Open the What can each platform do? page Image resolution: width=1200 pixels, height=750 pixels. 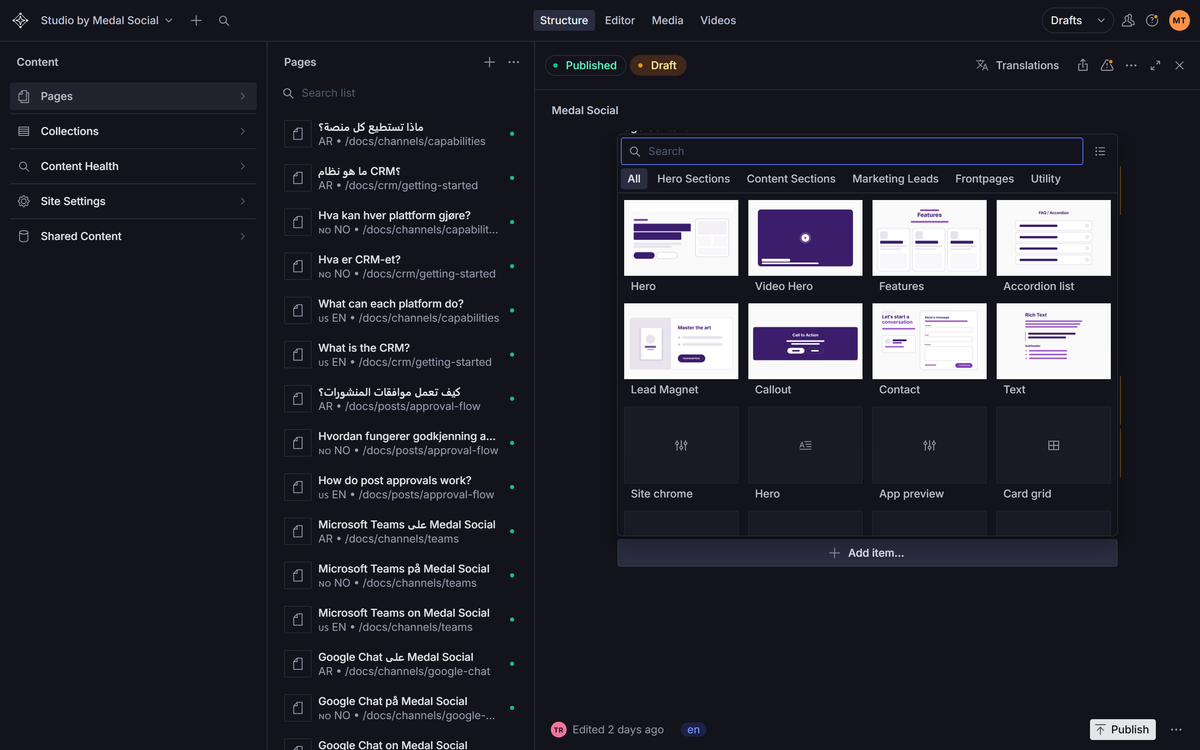point(400,310)
